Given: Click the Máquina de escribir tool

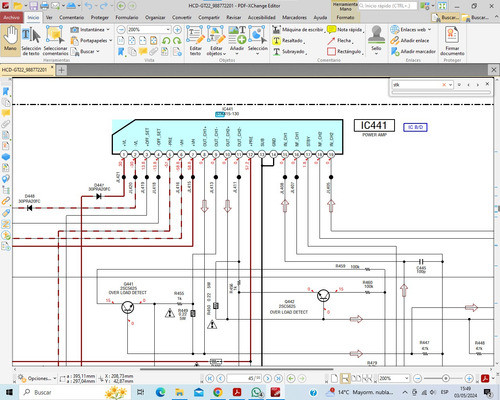Looking at the screenshot, I should [298, 30].
